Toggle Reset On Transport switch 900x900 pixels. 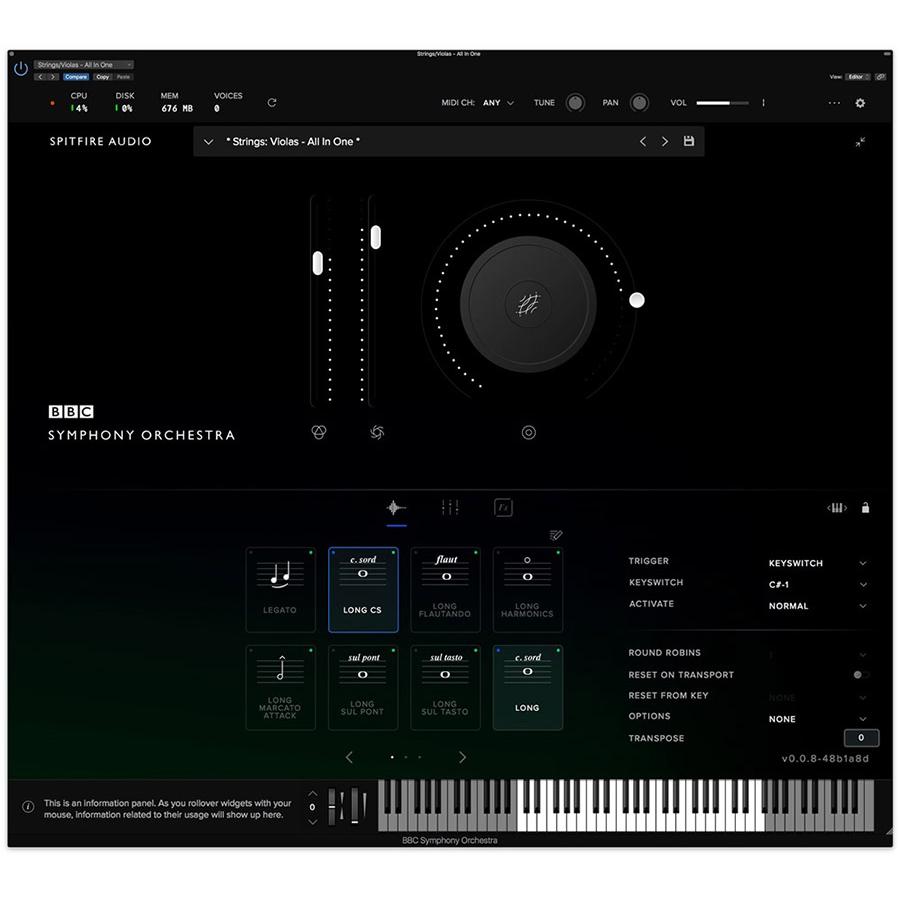861,675
